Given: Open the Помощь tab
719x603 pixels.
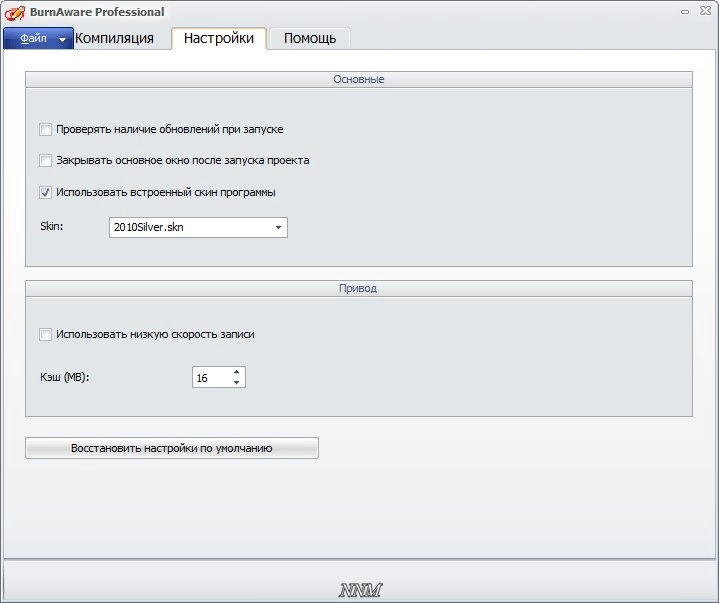Looking at the screenshot, I should (310, 38).
